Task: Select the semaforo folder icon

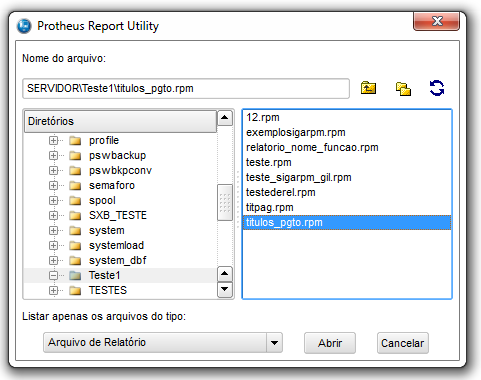Action: tap(75, 186)
